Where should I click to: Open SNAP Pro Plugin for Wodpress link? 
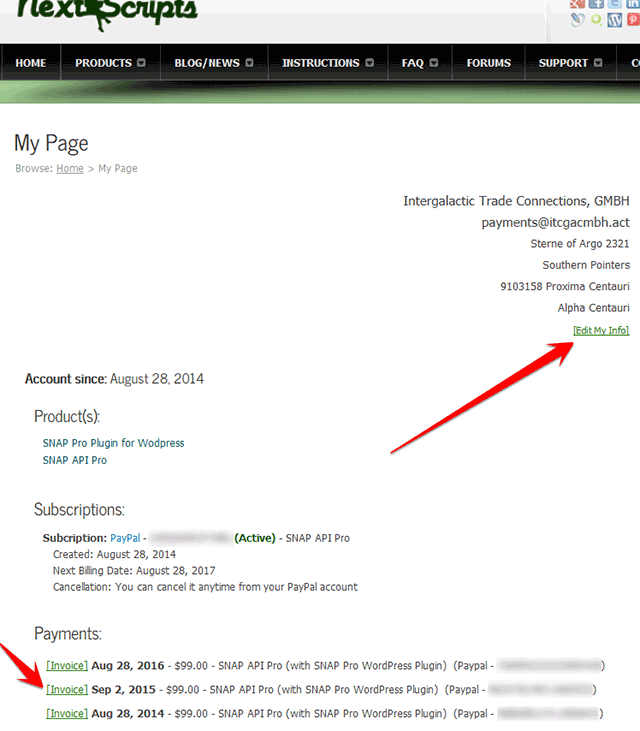[113, 443]
